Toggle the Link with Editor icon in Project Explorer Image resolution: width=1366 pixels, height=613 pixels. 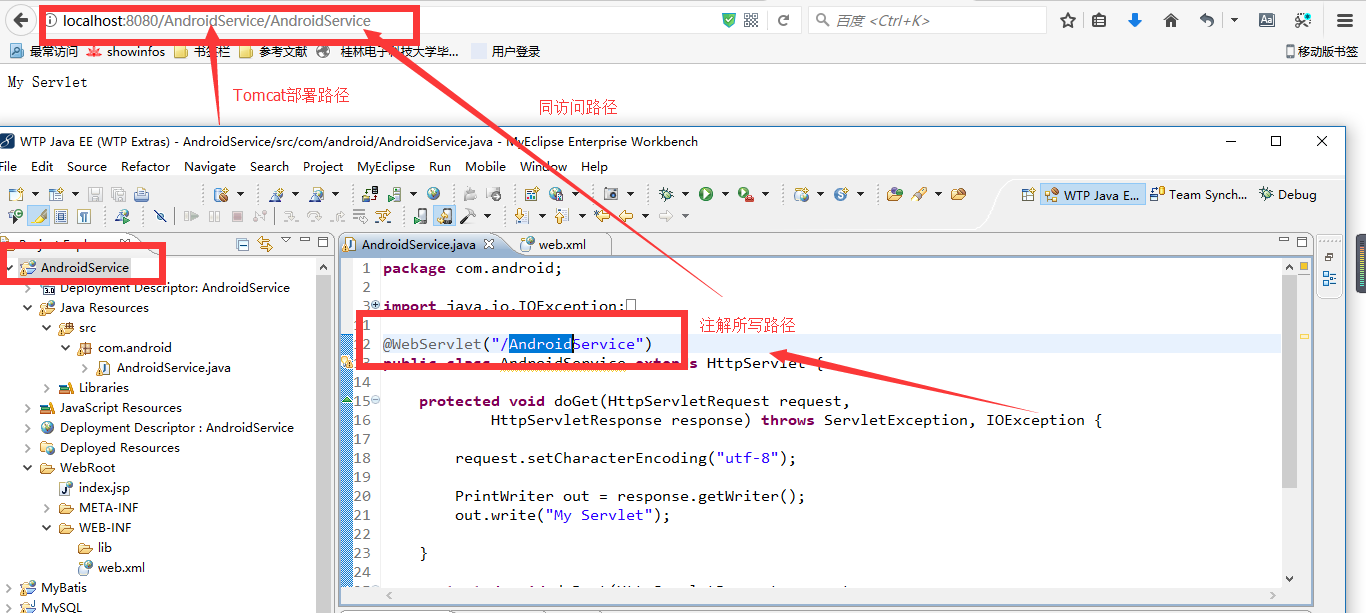[x=265, y=243]
